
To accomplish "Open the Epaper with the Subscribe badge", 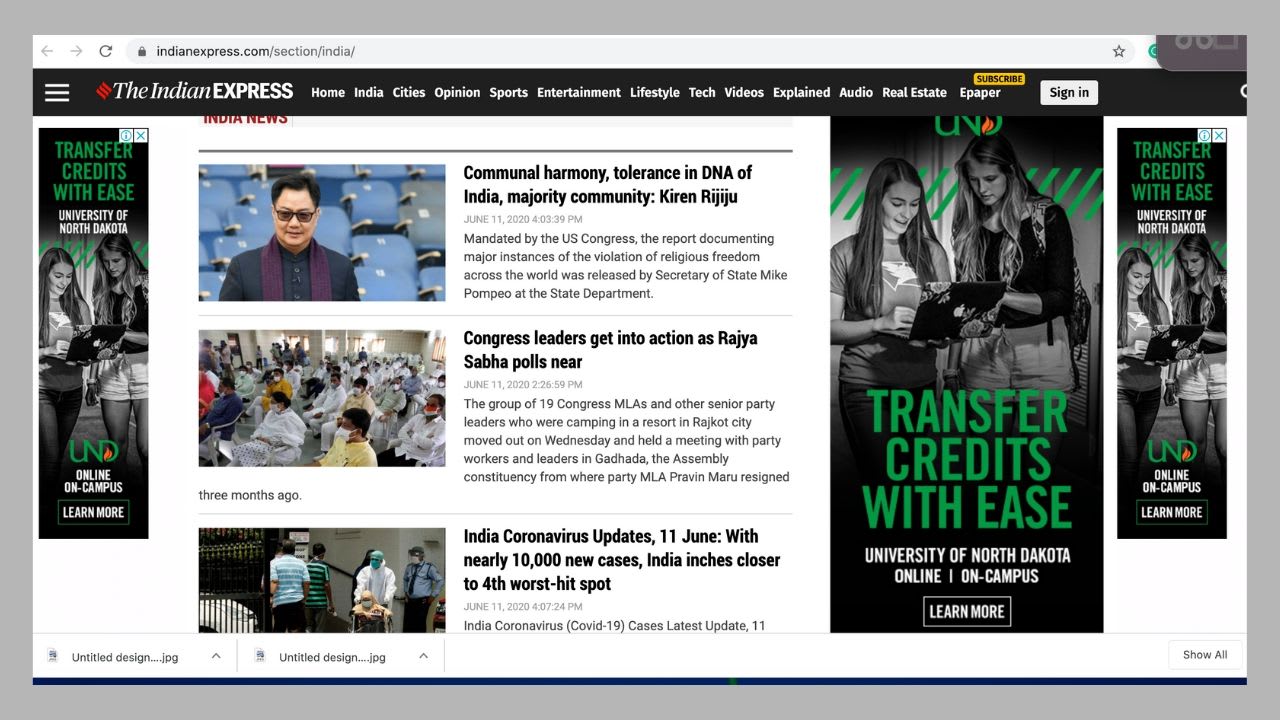I will [980, 93].
